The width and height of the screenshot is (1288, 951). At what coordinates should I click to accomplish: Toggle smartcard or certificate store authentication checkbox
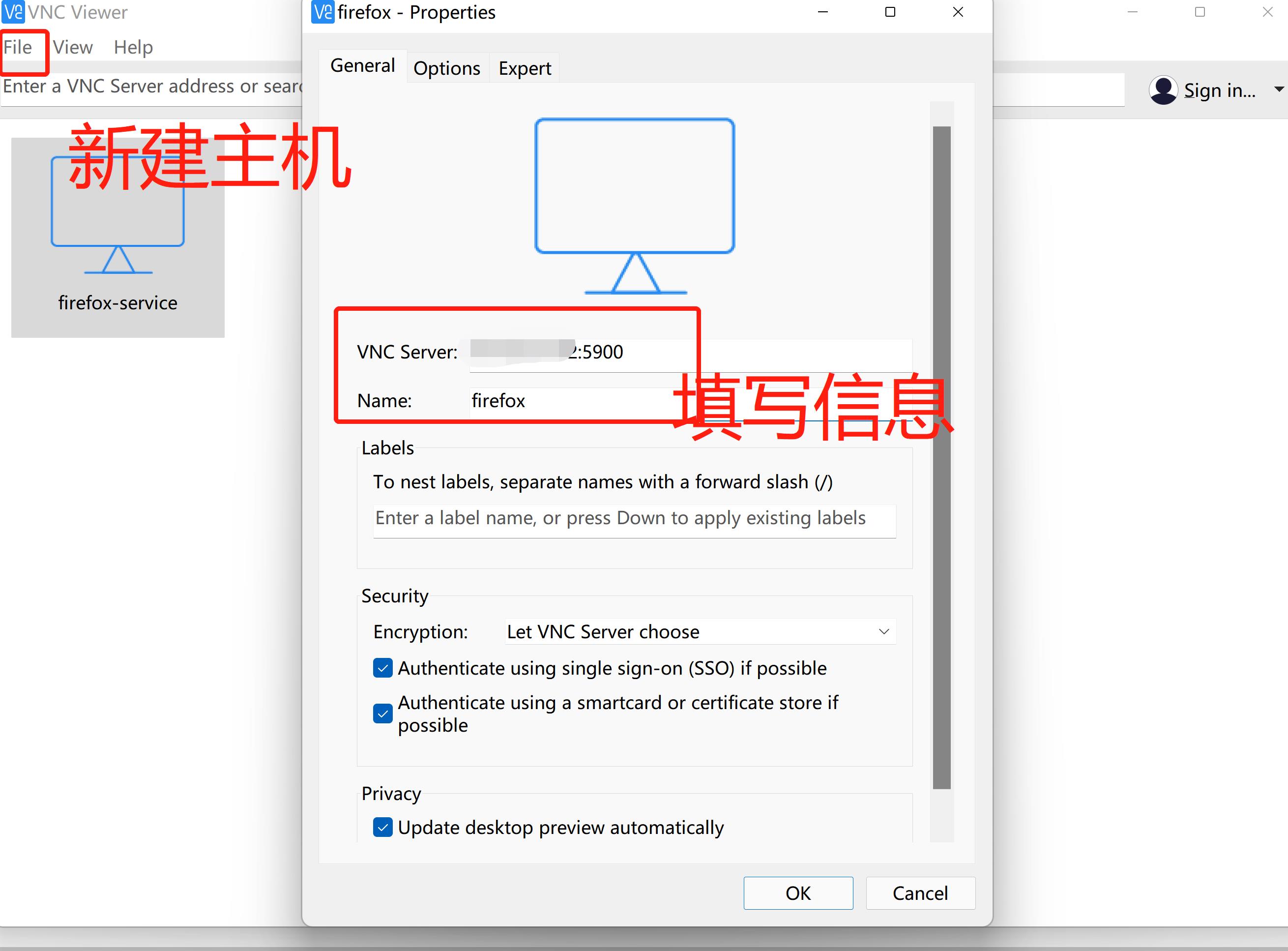click(383, 714)
